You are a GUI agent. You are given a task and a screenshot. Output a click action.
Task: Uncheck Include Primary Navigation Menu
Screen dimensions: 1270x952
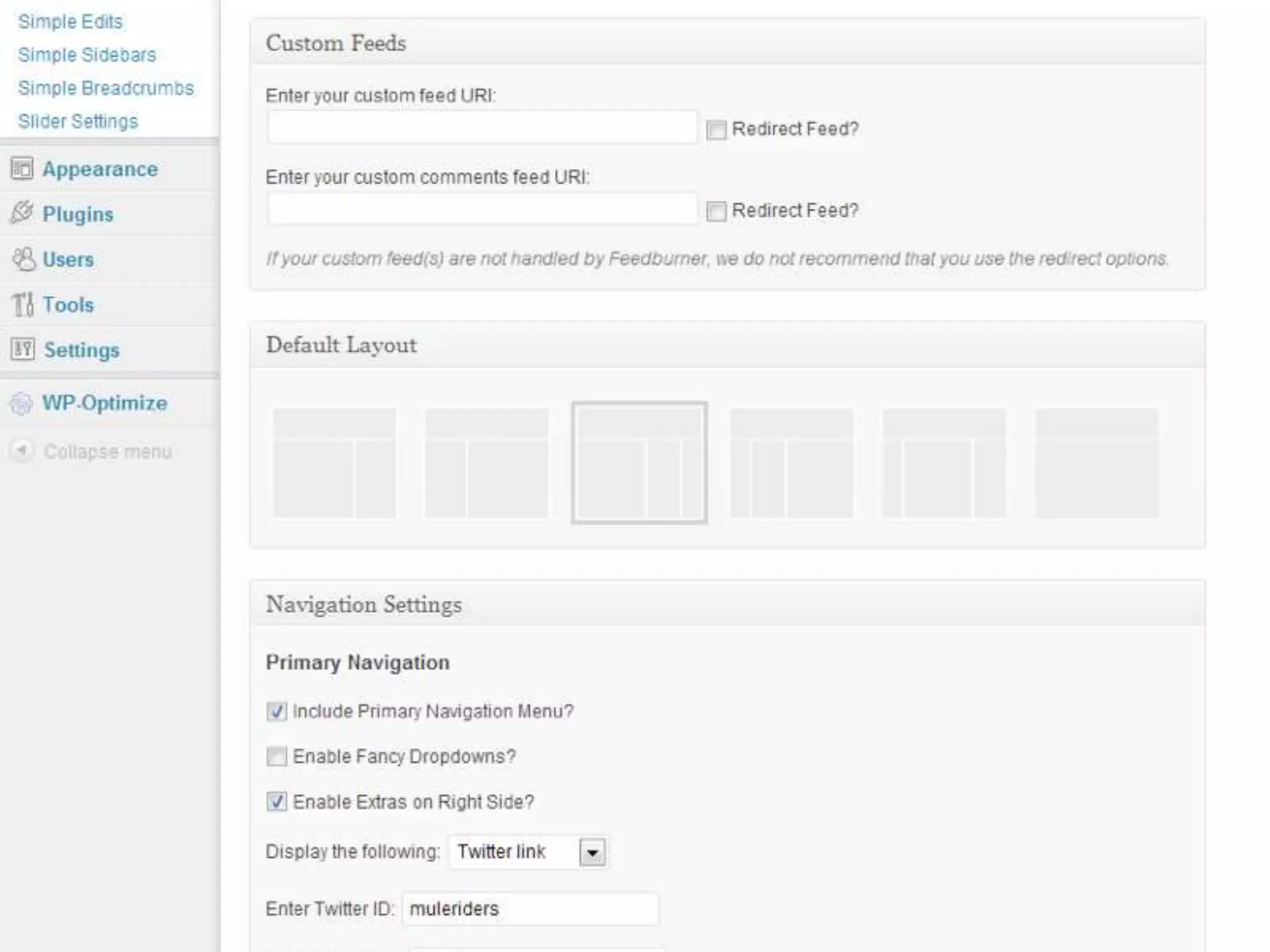(277, 712)
